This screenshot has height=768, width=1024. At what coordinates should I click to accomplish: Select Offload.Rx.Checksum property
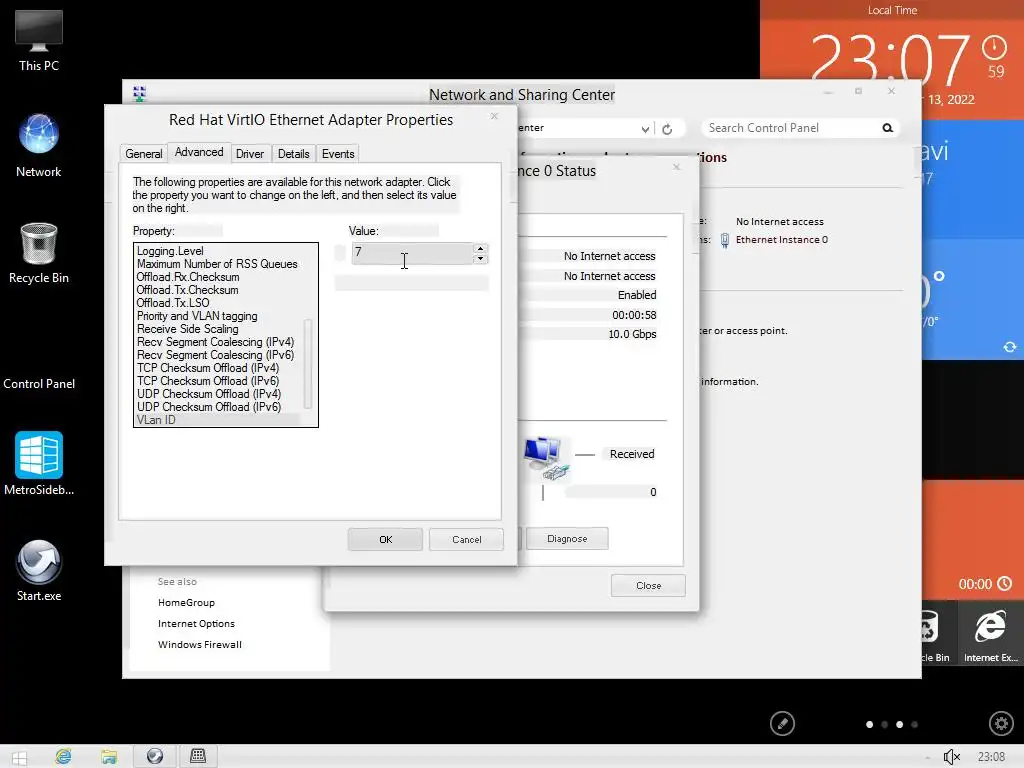(187, 277)
